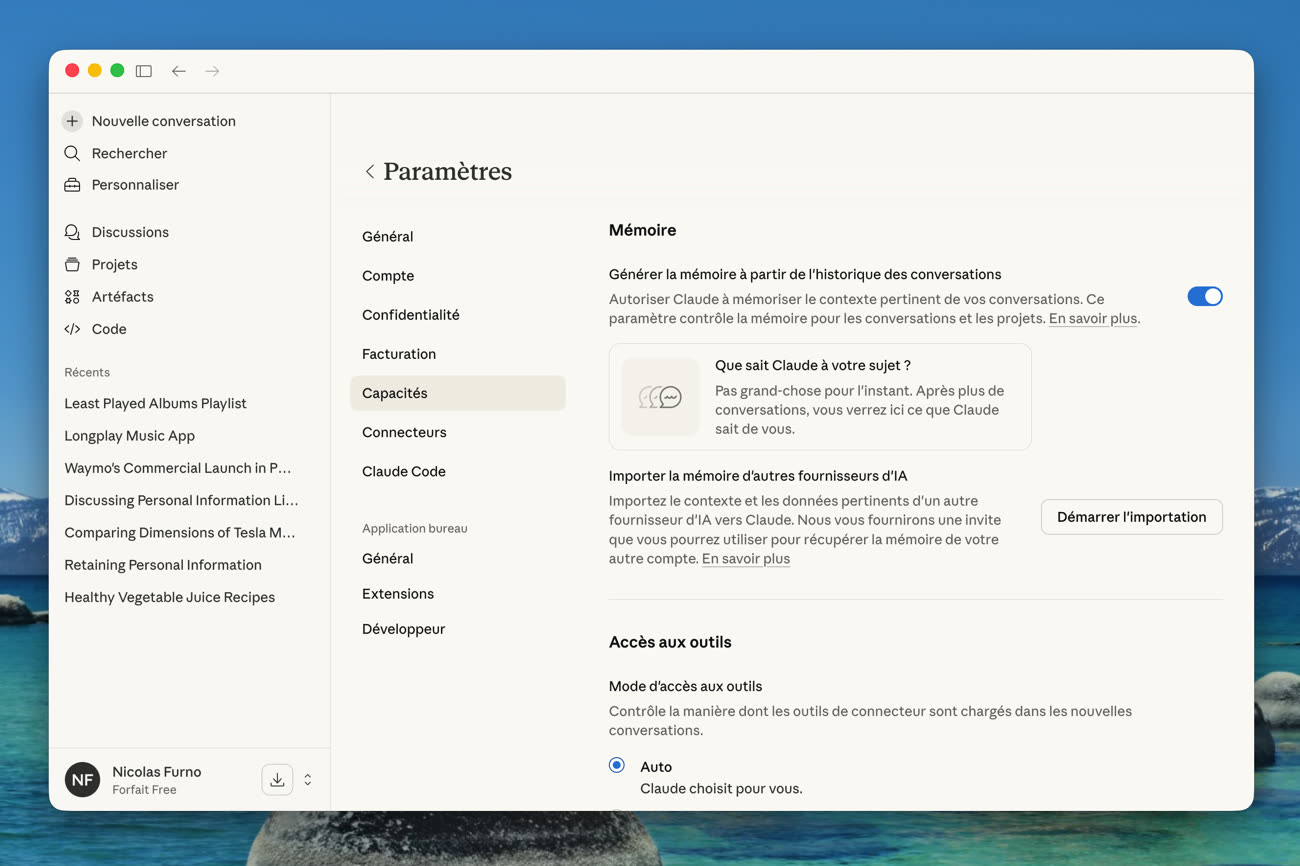The width and height of the screenshot is (1300, 866).
Task: Click the Discussions chat bubble icon
Action: (72, 232)
